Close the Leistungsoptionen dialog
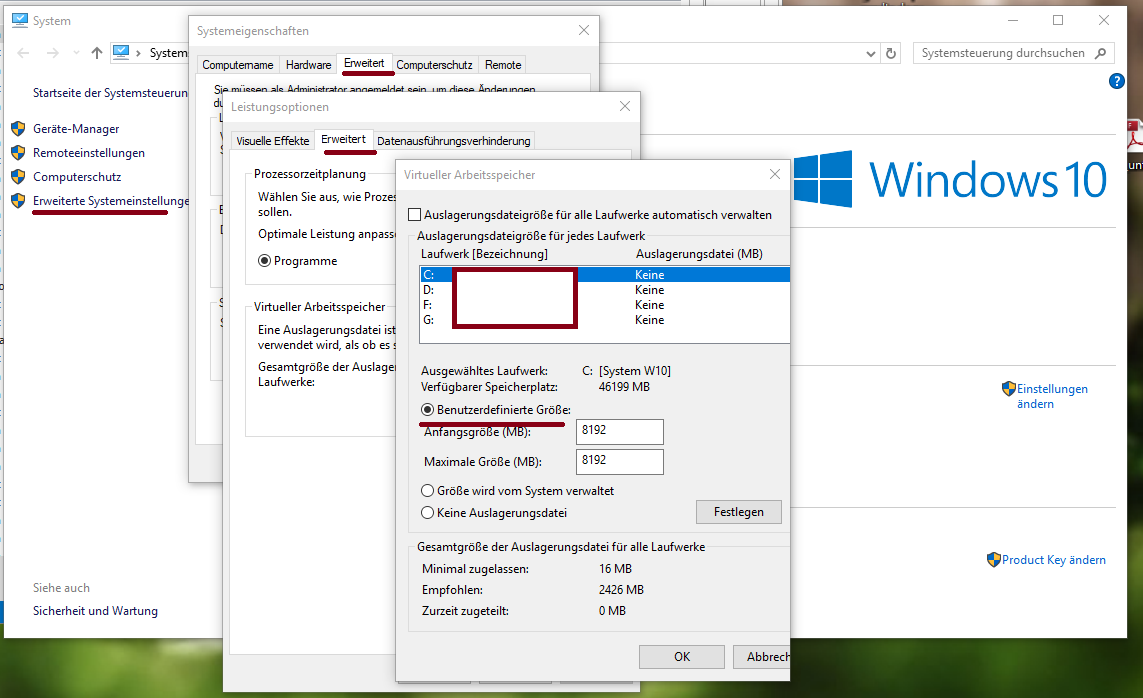The image size is (1143, 698). click(625, 106)
